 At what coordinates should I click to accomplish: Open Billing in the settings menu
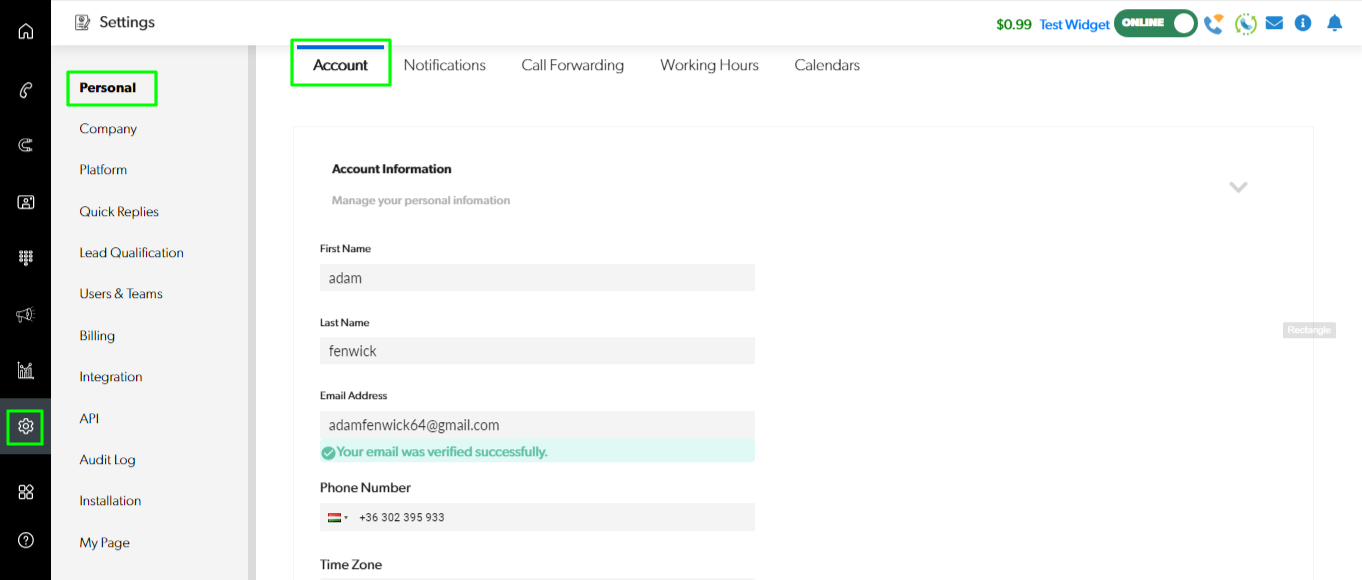tap(97, 336)
